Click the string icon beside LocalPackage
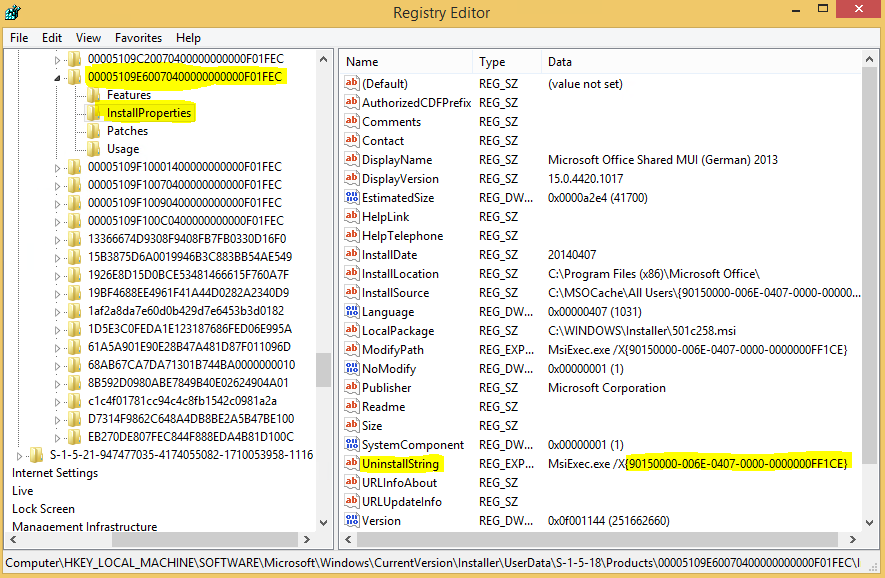Screen dimensions: 885x578 (352, 330)
